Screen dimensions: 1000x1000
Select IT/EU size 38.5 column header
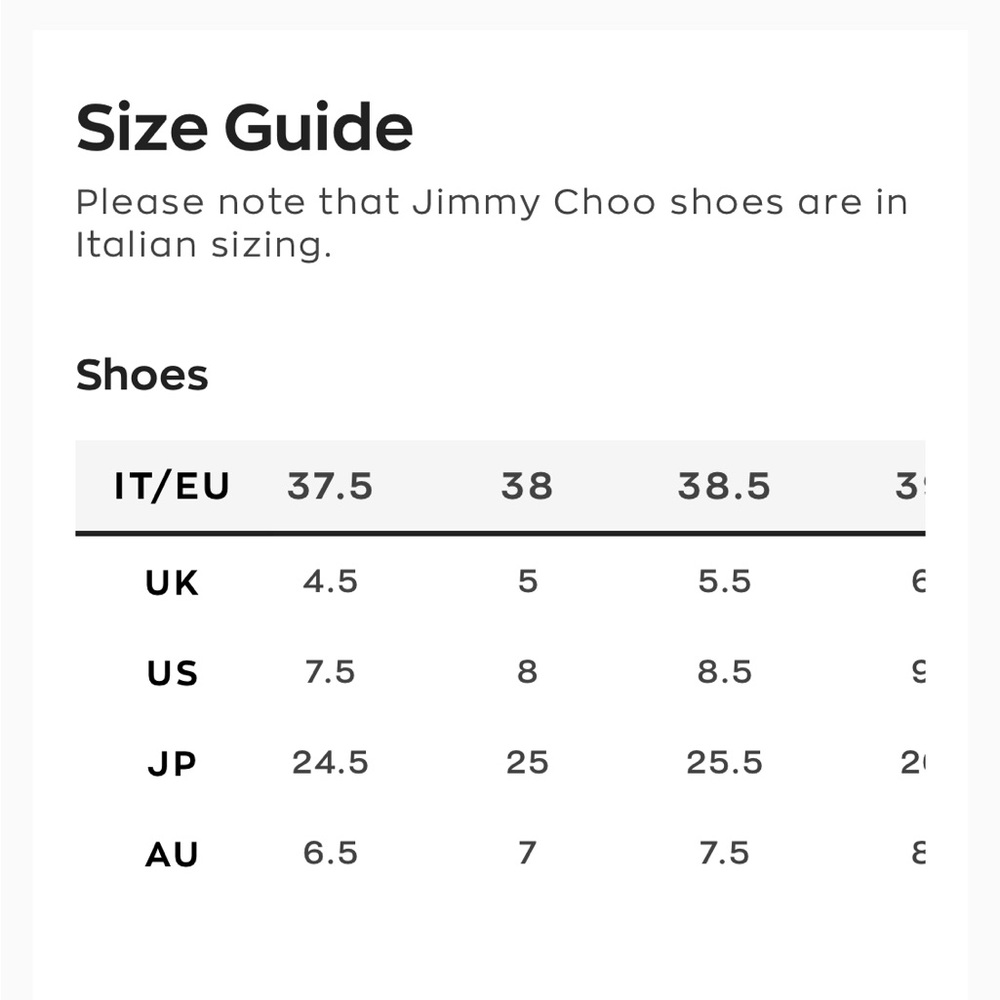[x=724, y=486]
